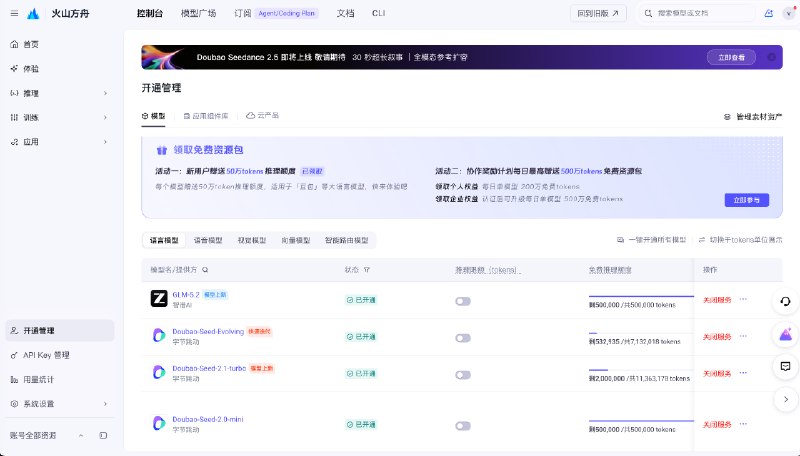Click the gift icon beside 领取免费资源包
Viewport: 800px width, 456px height.
(162, 150)
